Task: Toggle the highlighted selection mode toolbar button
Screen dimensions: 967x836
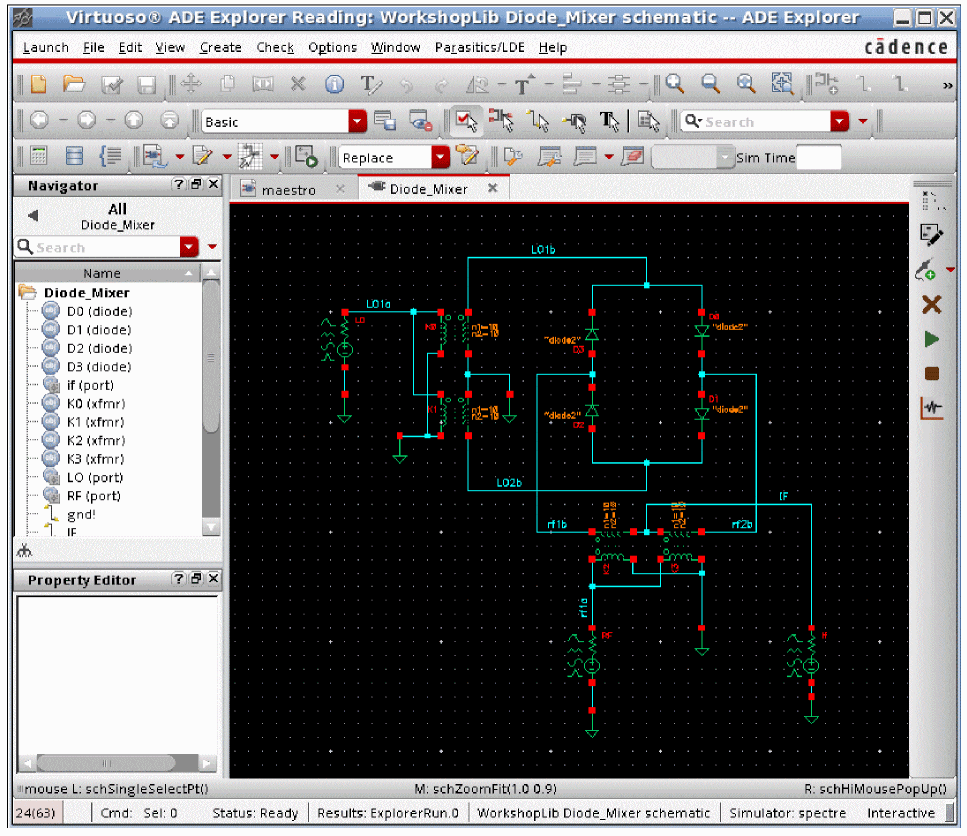Action: (x=463, y=121)
